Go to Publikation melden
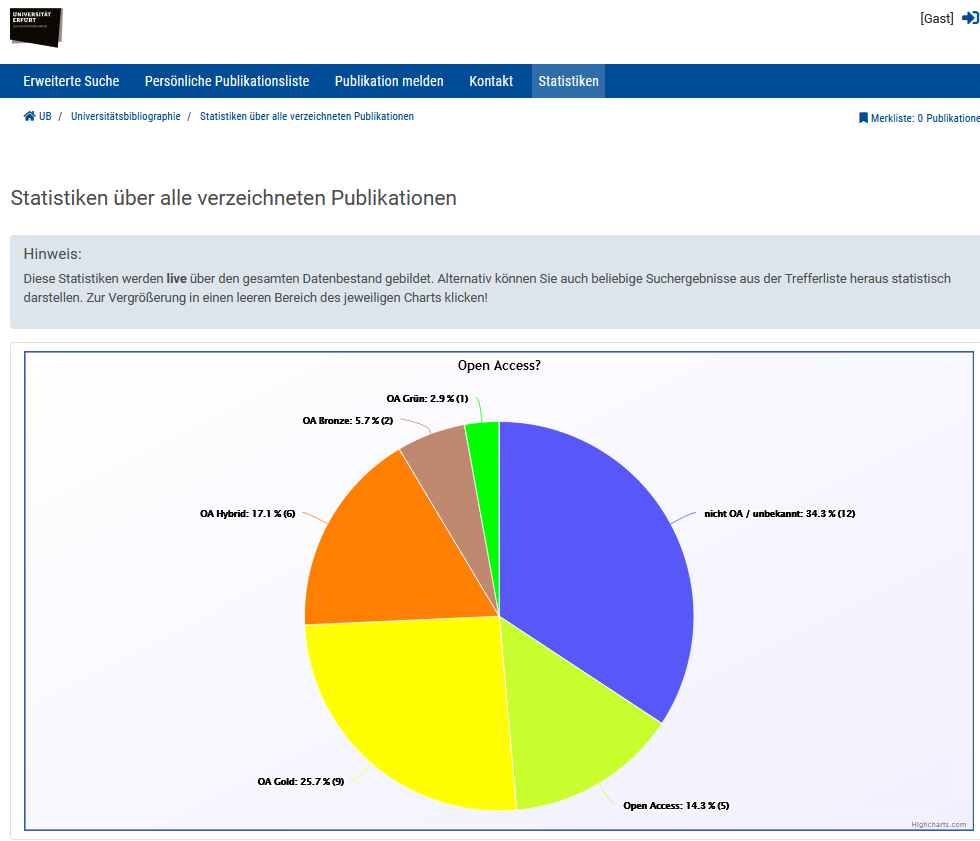Screen dimensions: 980x841 389,81
